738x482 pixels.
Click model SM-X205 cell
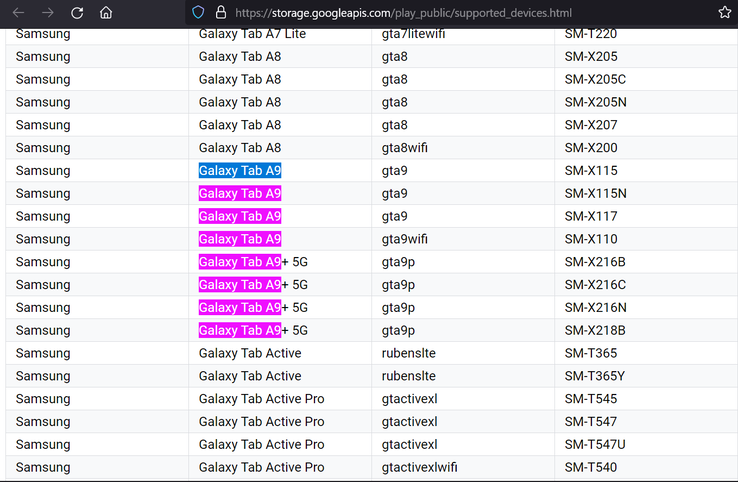tap(591, 56)
